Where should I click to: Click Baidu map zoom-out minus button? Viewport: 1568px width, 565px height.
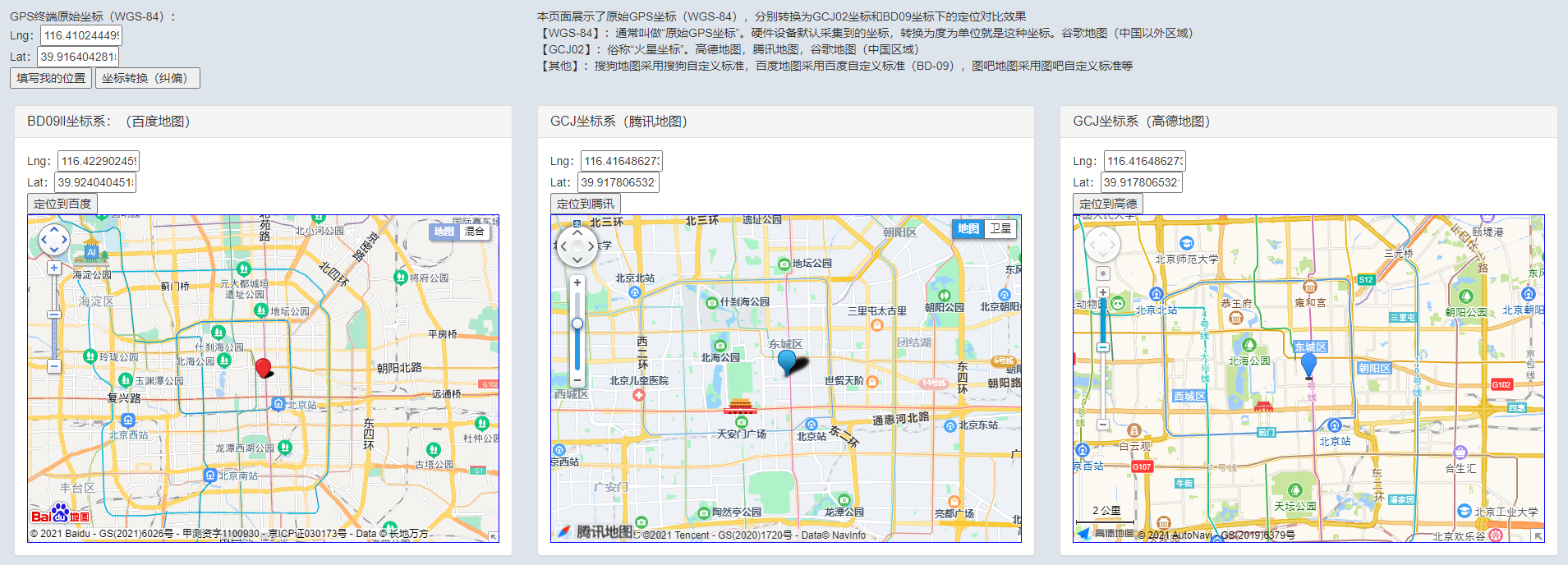pos(53,366)
